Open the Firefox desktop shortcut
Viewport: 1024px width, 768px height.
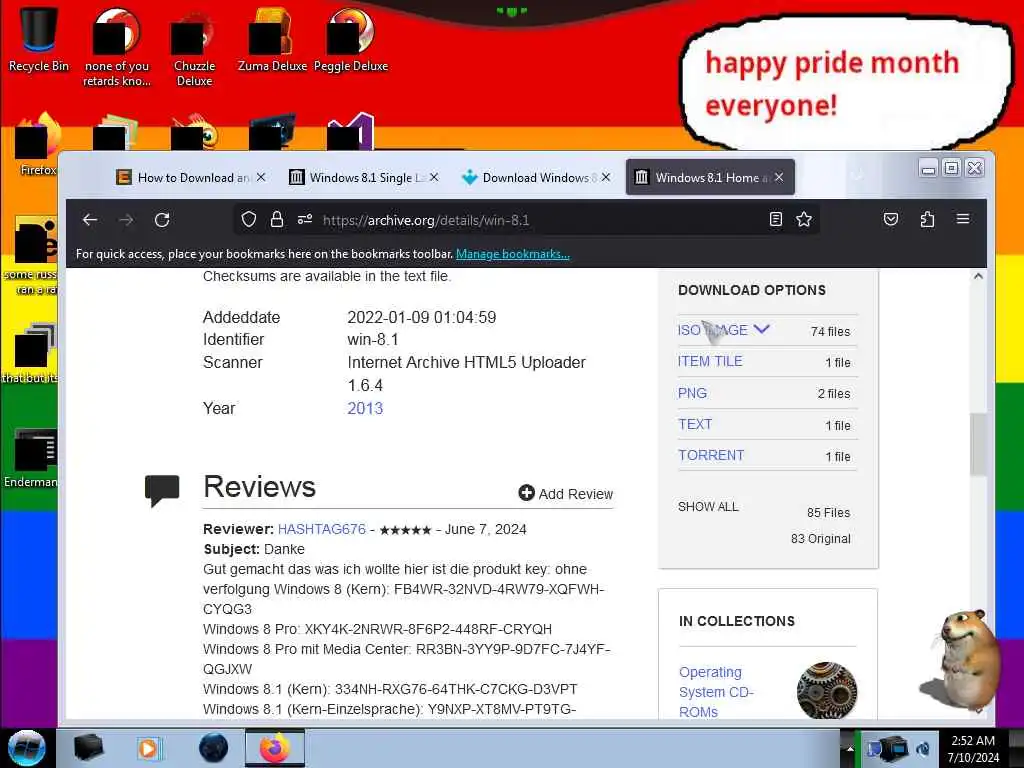[x=38, y=144]
